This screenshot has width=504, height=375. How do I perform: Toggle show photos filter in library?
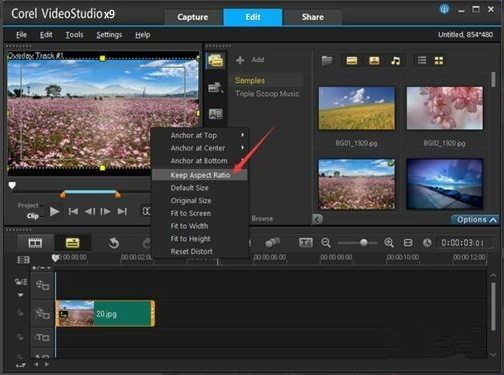coord(374,61)
